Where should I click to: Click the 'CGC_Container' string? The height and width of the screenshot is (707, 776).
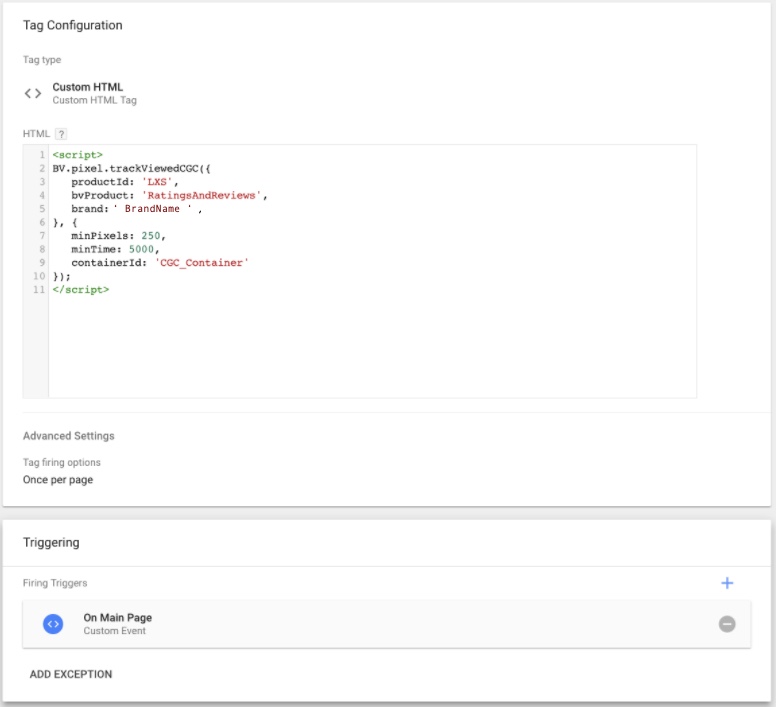tap(201, 263)
